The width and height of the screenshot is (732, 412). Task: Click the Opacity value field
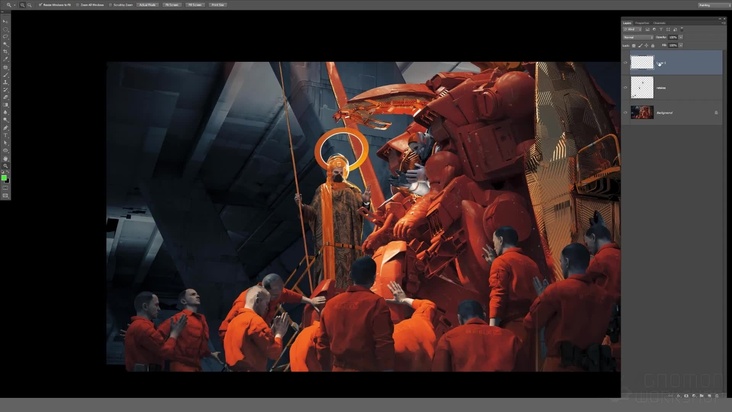(x=673, y=37)
